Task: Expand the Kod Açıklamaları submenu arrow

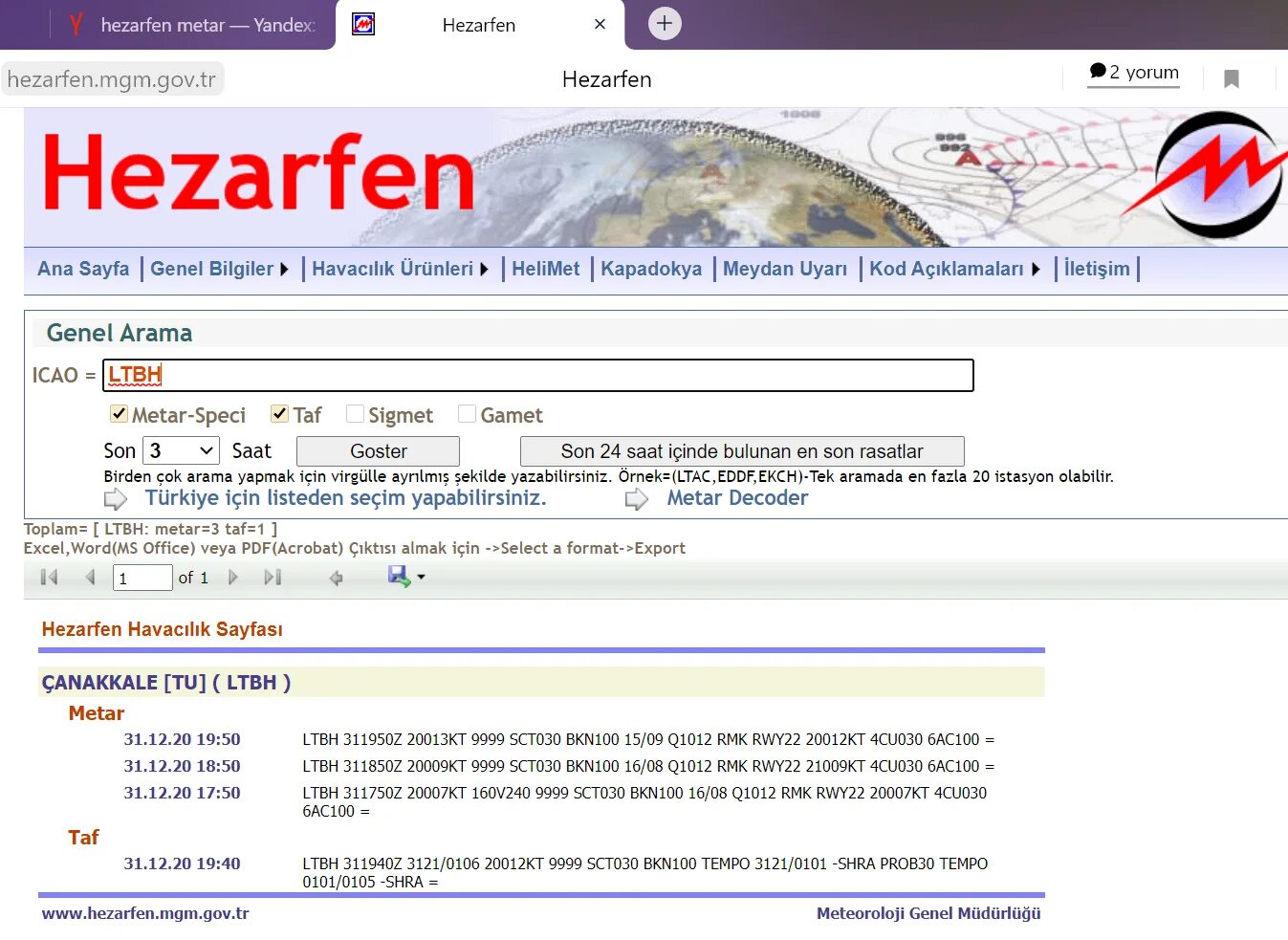Action: coord(1036,270)
